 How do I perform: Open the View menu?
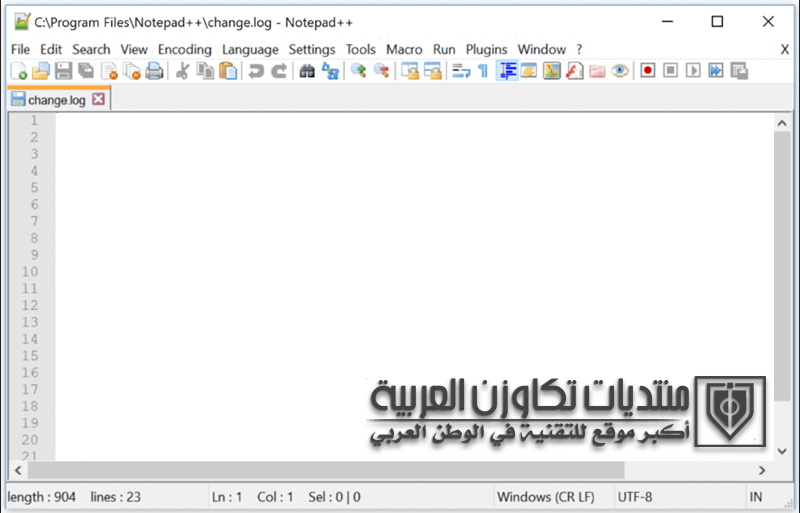(134, 50)
